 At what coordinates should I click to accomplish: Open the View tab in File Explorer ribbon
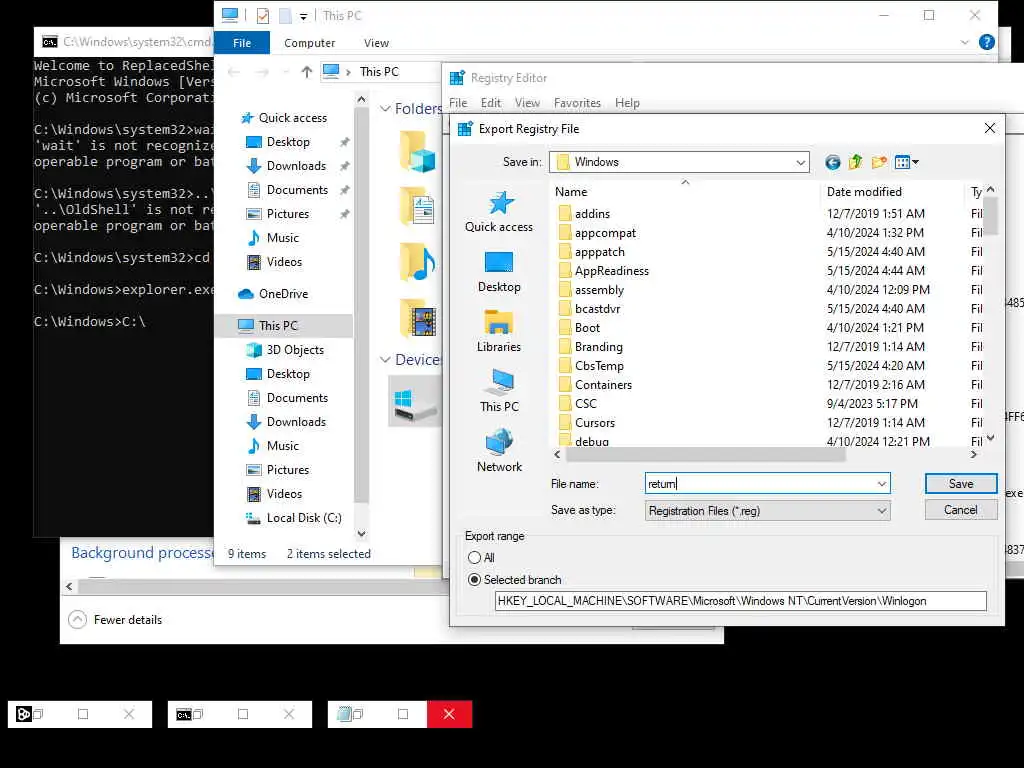(376, 42)
